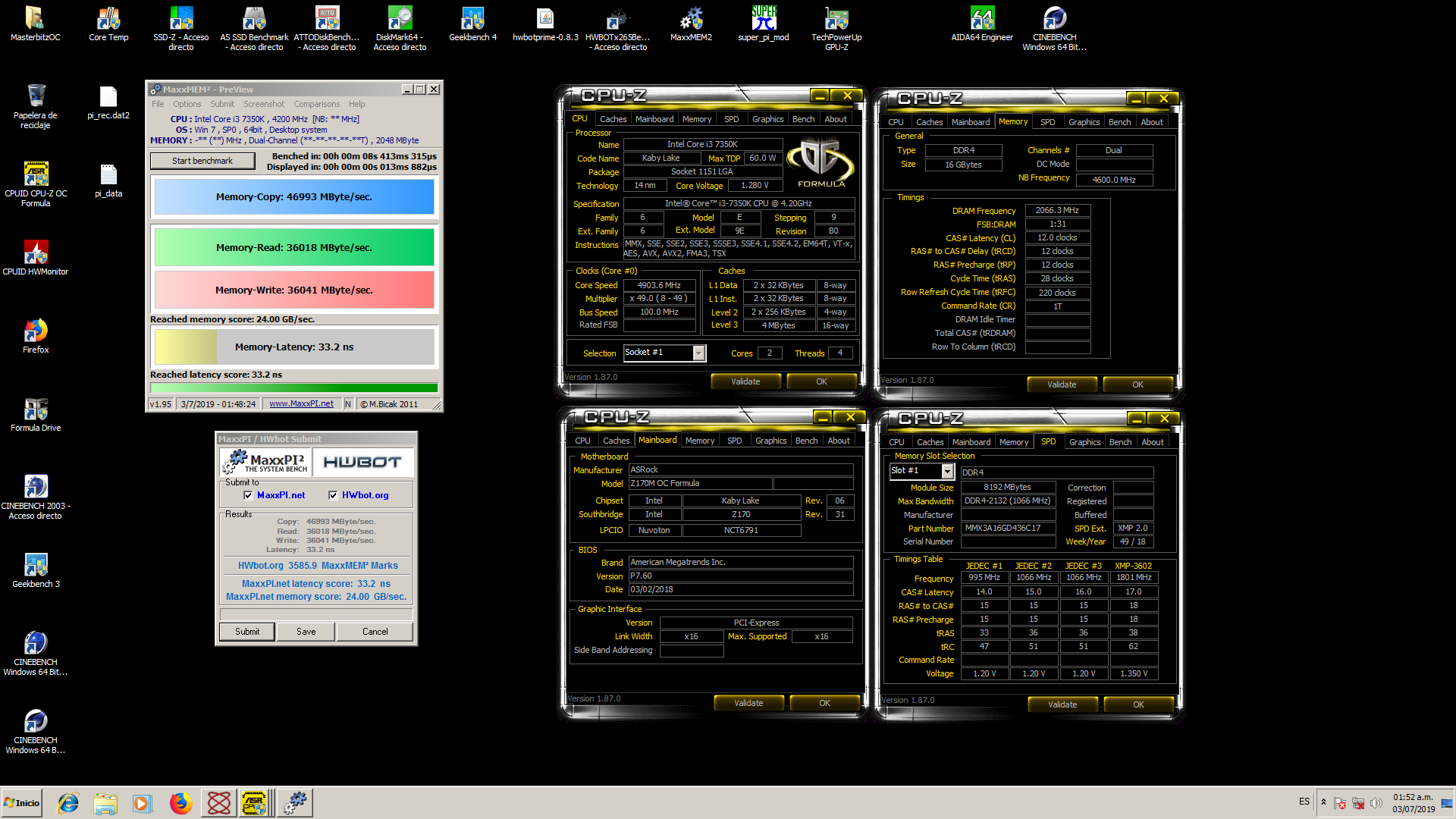
Task: Open pi_rec.dat2 file icon
Action: 108,102
